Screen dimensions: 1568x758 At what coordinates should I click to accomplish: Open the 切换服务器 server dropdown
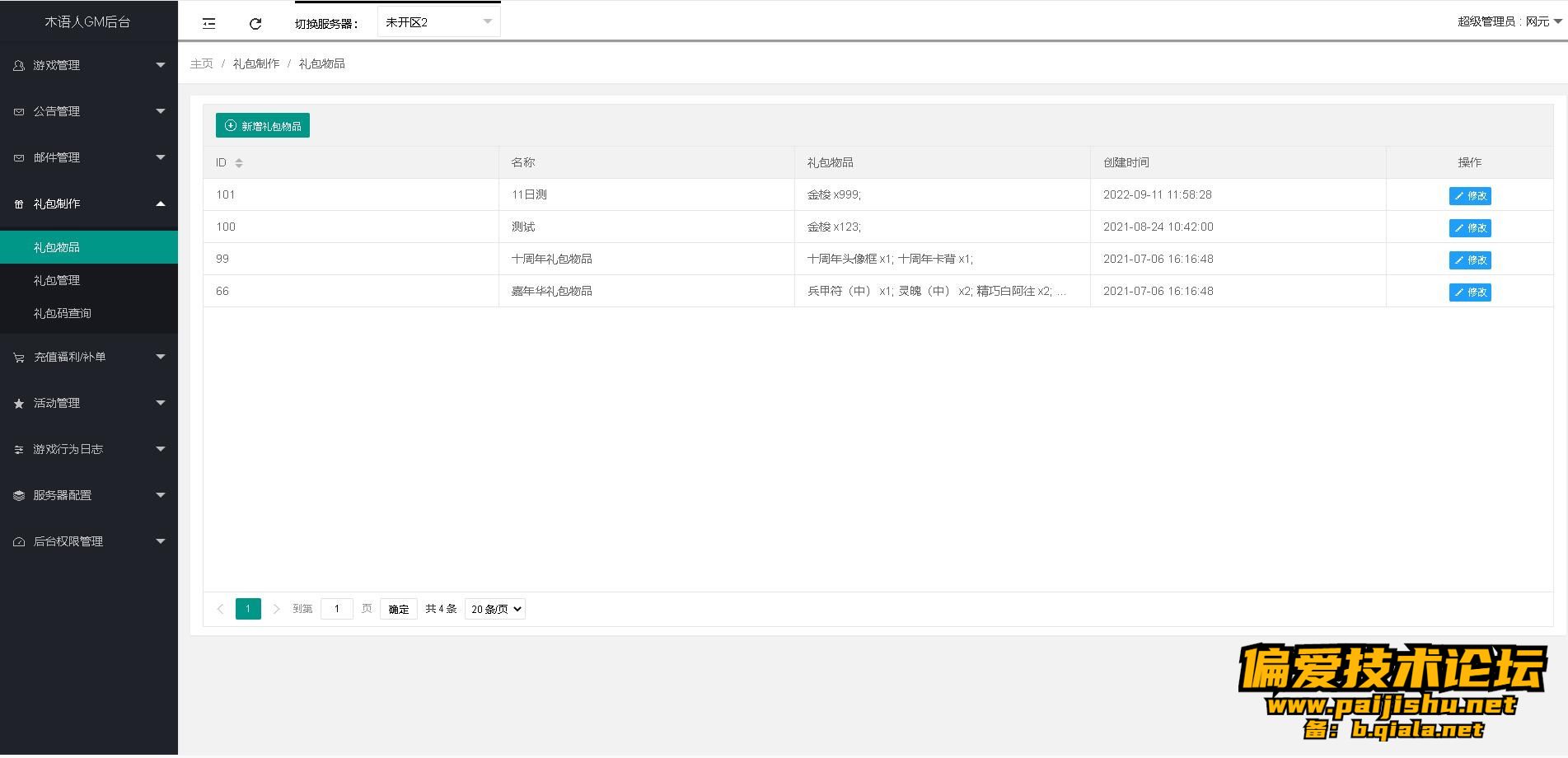click(x=438, y=22)
